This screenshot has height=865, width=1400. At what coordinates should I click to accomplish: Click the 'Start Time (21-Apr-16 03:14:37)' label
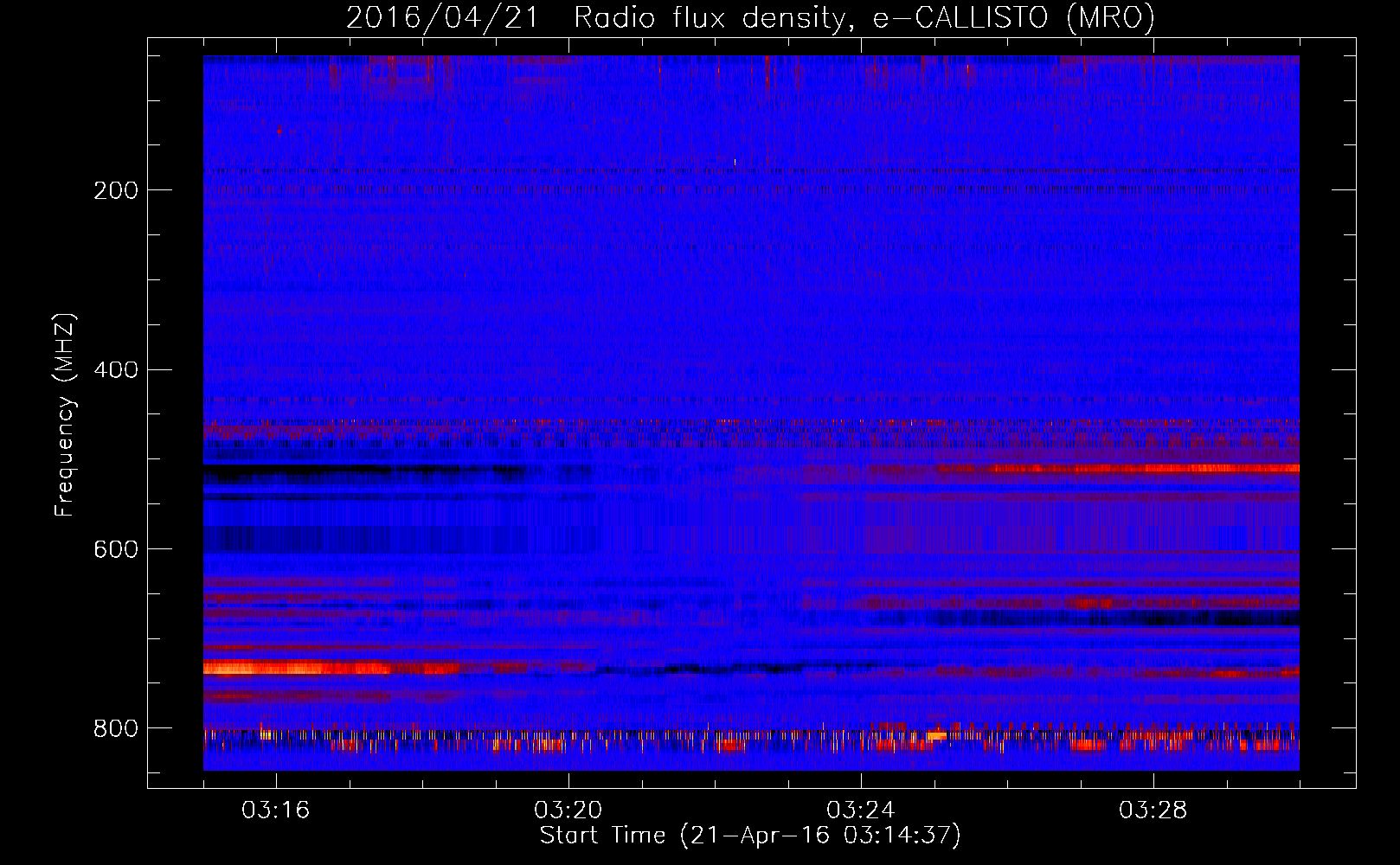pos(750,836)
